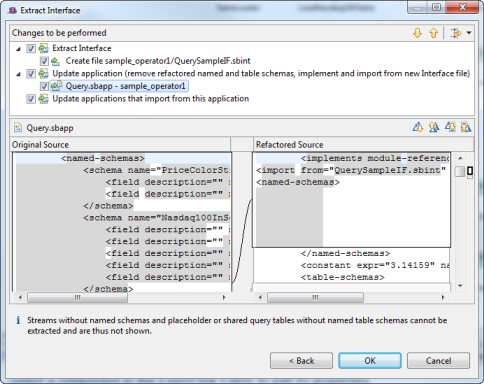Click second compare navigation icon
The image size is (484, 384).
(434, 127)
